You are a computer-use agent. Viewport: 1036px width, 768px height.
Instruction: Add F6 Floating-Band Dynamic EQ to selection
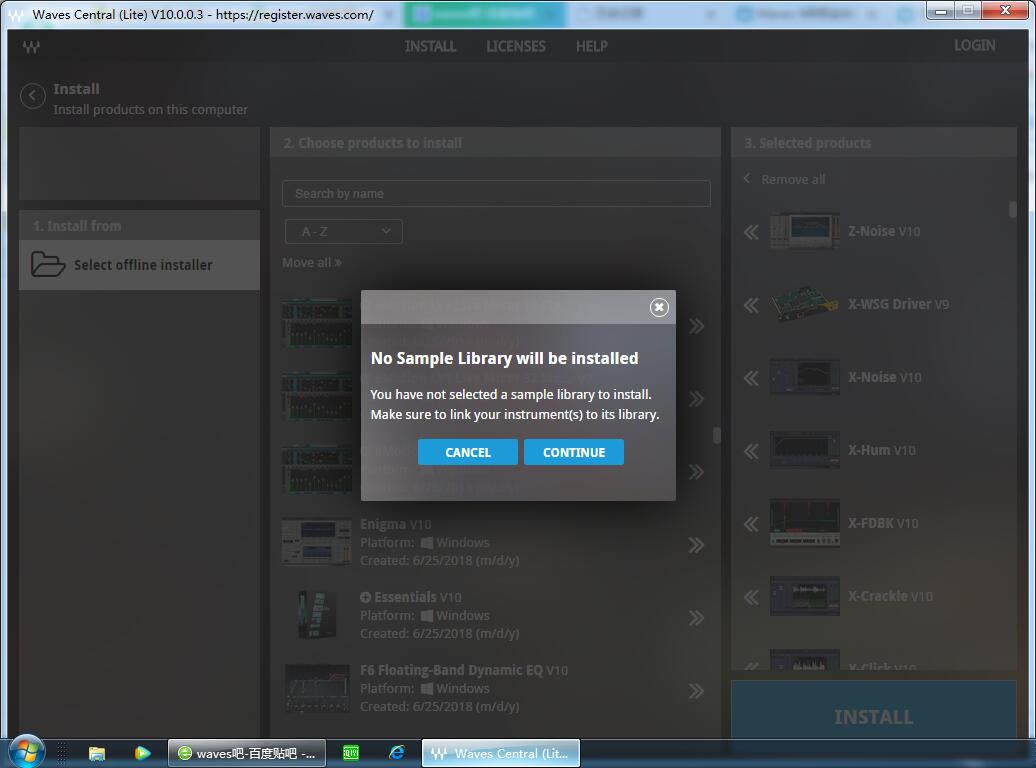point(696,691)
